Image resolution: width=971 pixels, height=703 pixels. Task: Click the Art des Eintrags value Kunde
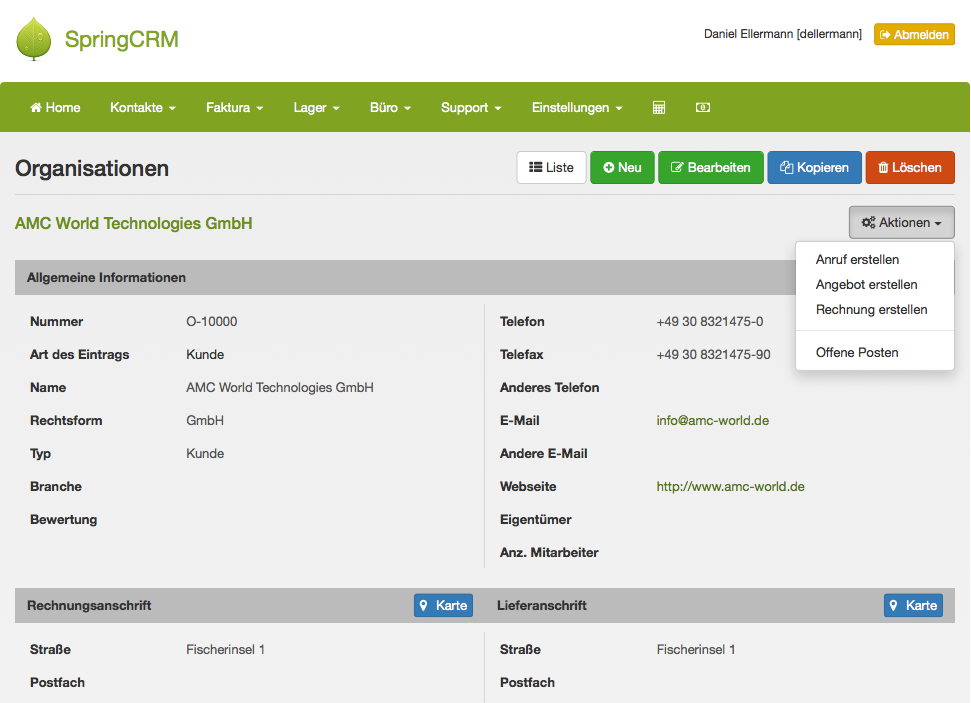[205, 354]
